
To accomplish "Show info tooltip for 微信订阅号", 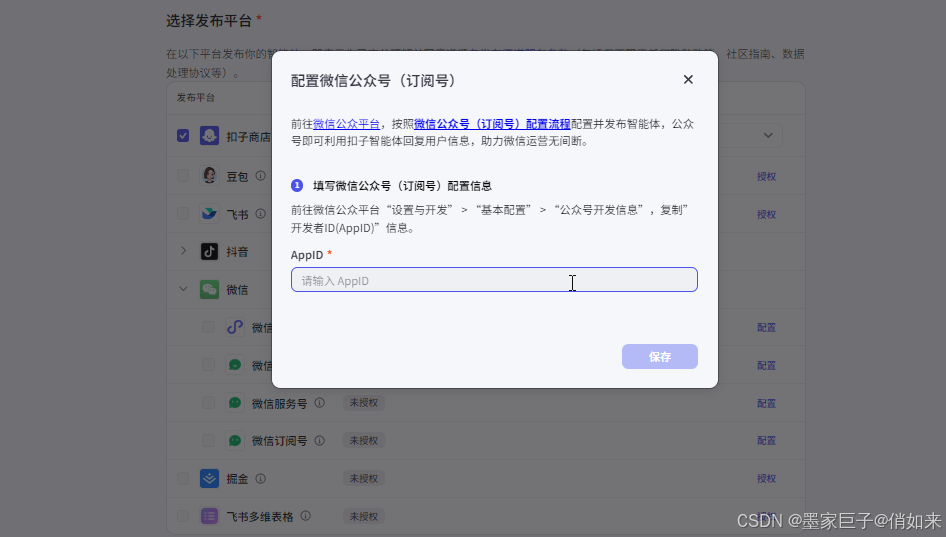I will click(x=320, y=440).
